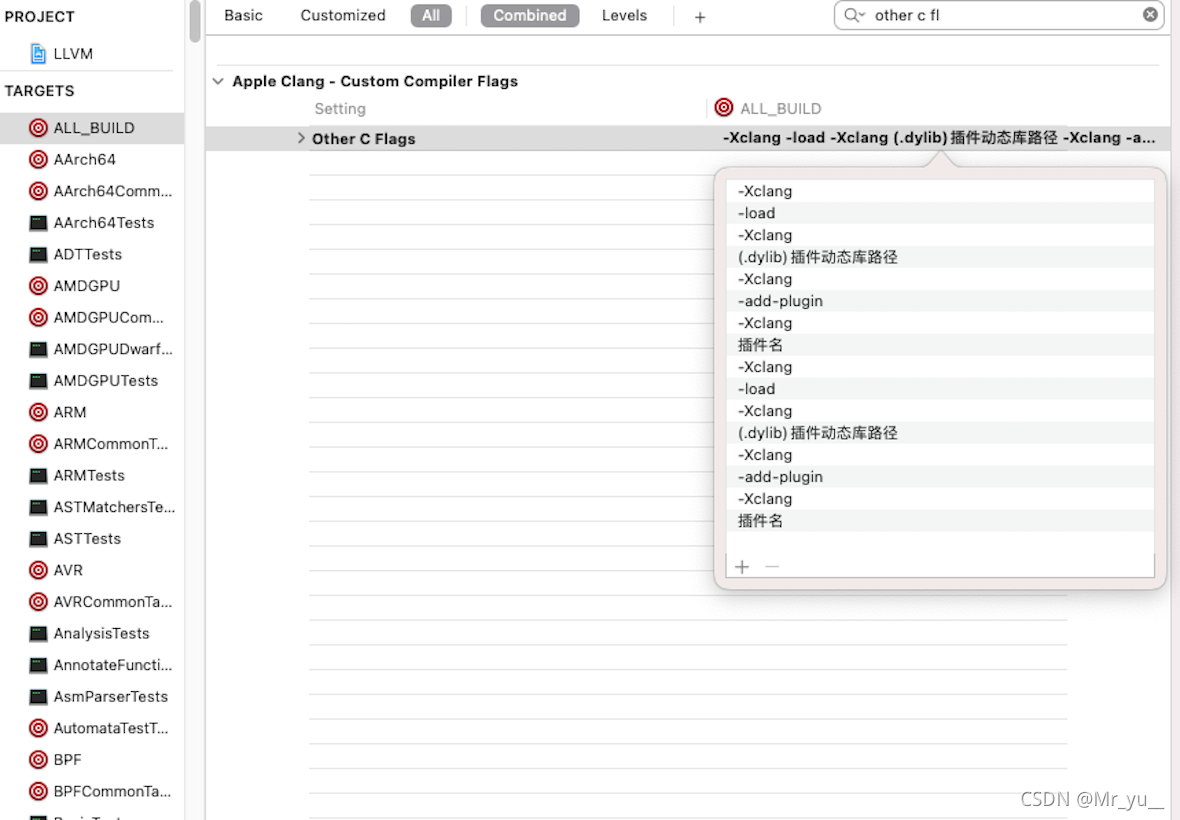This screenshot has width=1180, height=820.
Task: Select first (.dylib) 插件动态库路径 entry
Action: point(939,257)
